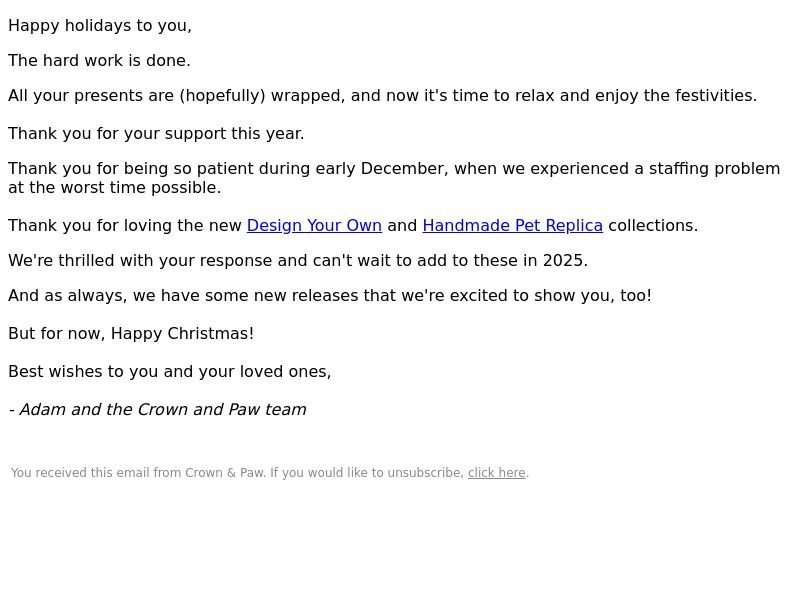Click the word 'collections' after the links
The height and width of the screenshot is (600, 800).
pyautogui.click(x=653, y=226)
